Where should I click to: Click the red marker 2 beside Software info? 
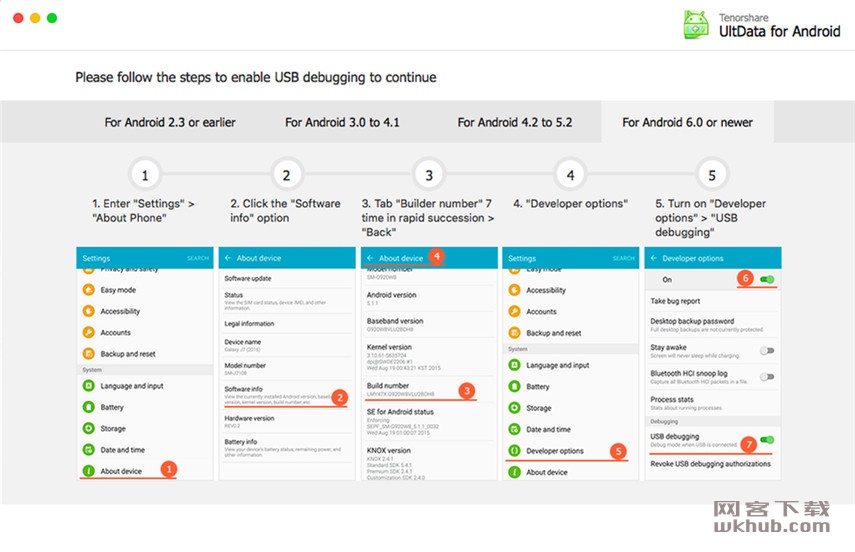coord(340,397)
